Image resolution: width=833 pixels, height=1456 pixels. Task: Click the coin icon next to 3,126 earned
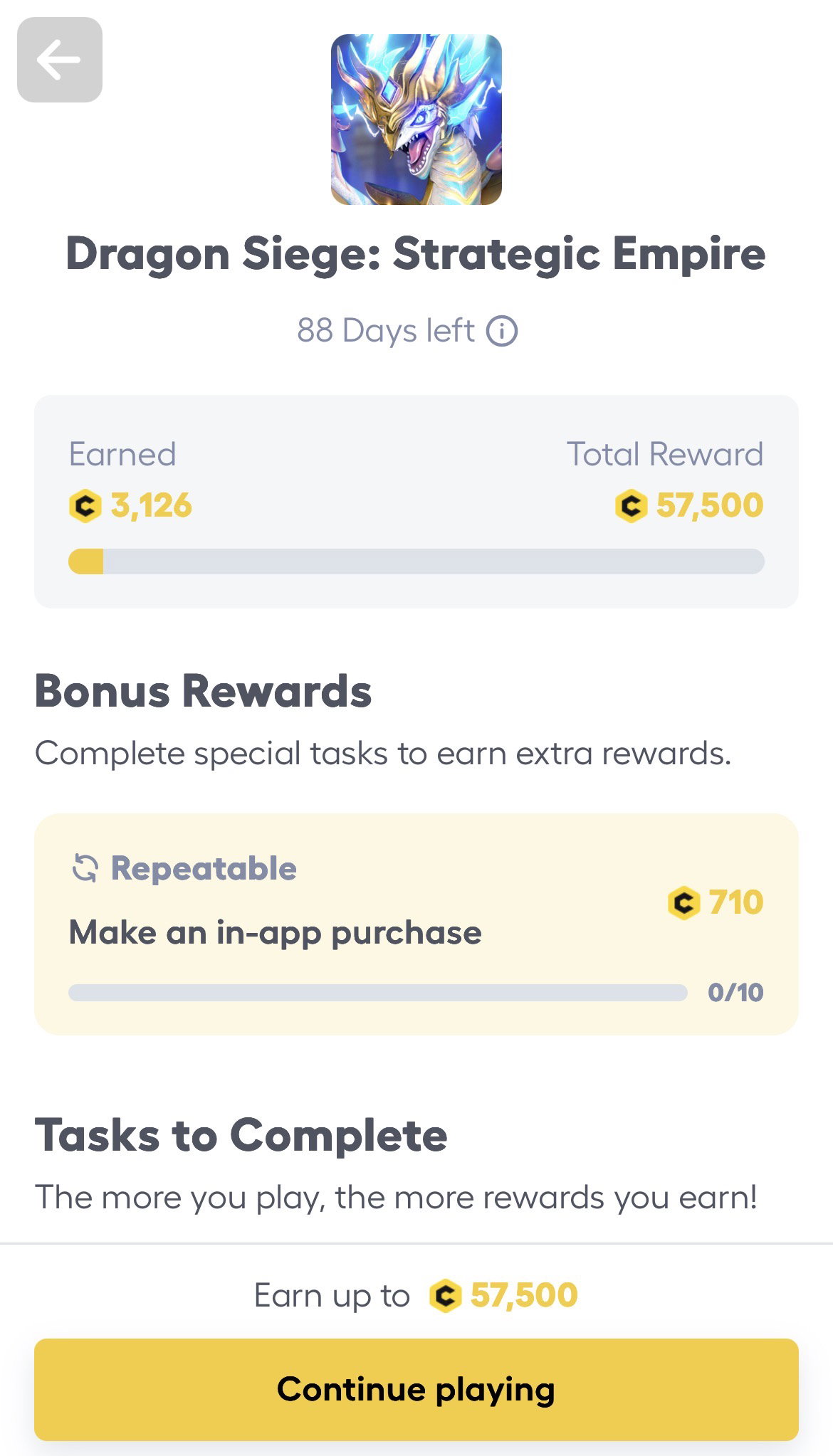coord(85,506)
